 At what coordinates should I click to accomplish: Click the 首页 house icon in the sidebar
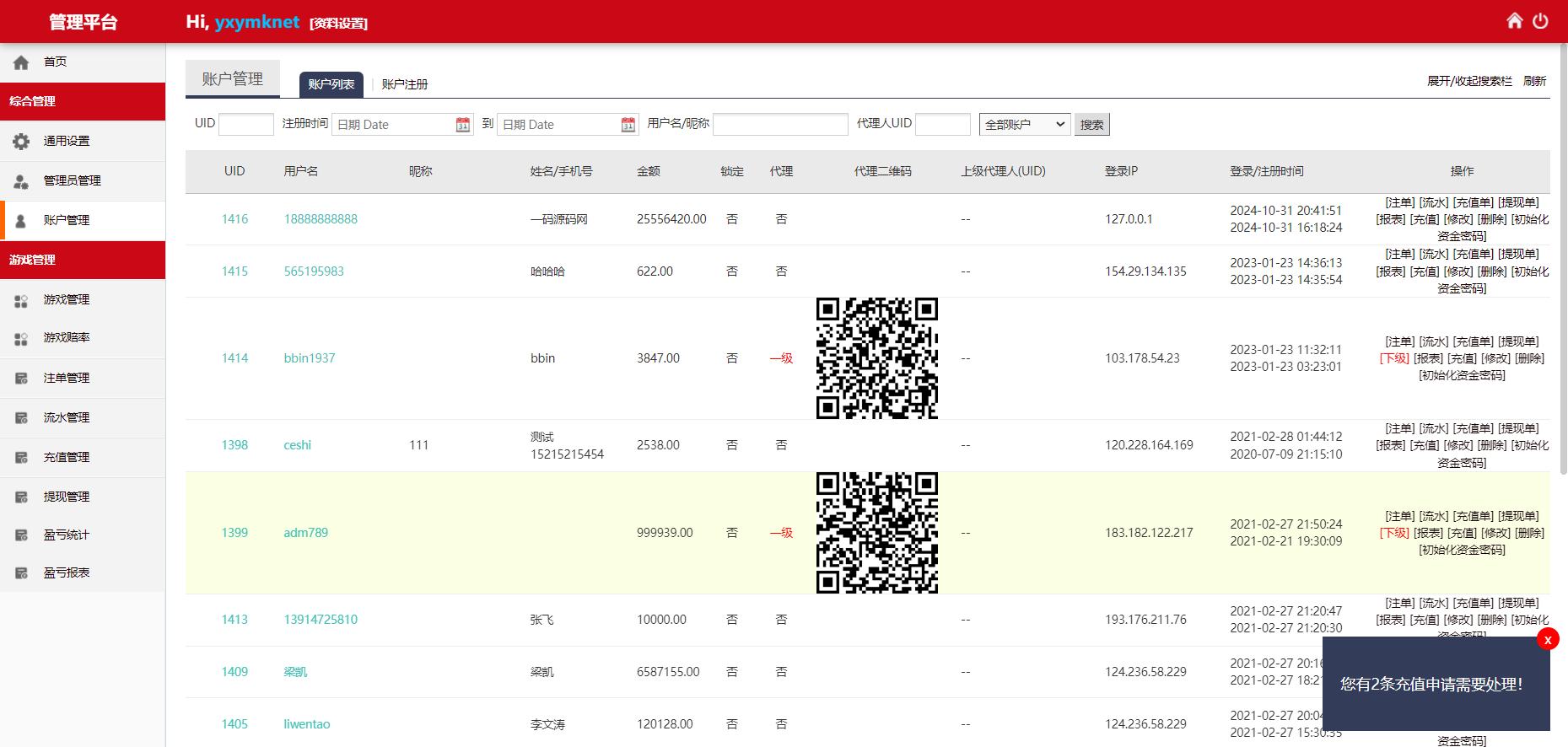coord(21,62)
